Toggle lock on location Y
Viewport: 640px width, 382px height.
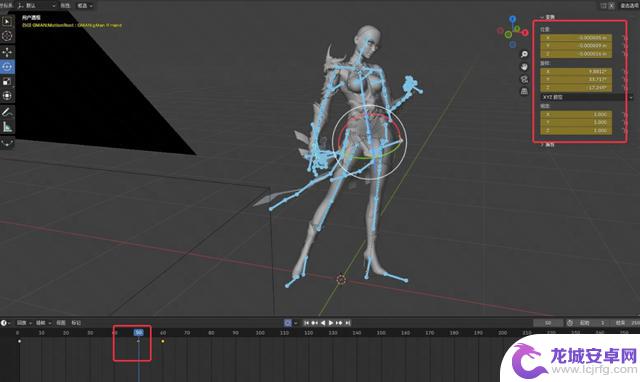pyautogui.click(x=624, y=46)
